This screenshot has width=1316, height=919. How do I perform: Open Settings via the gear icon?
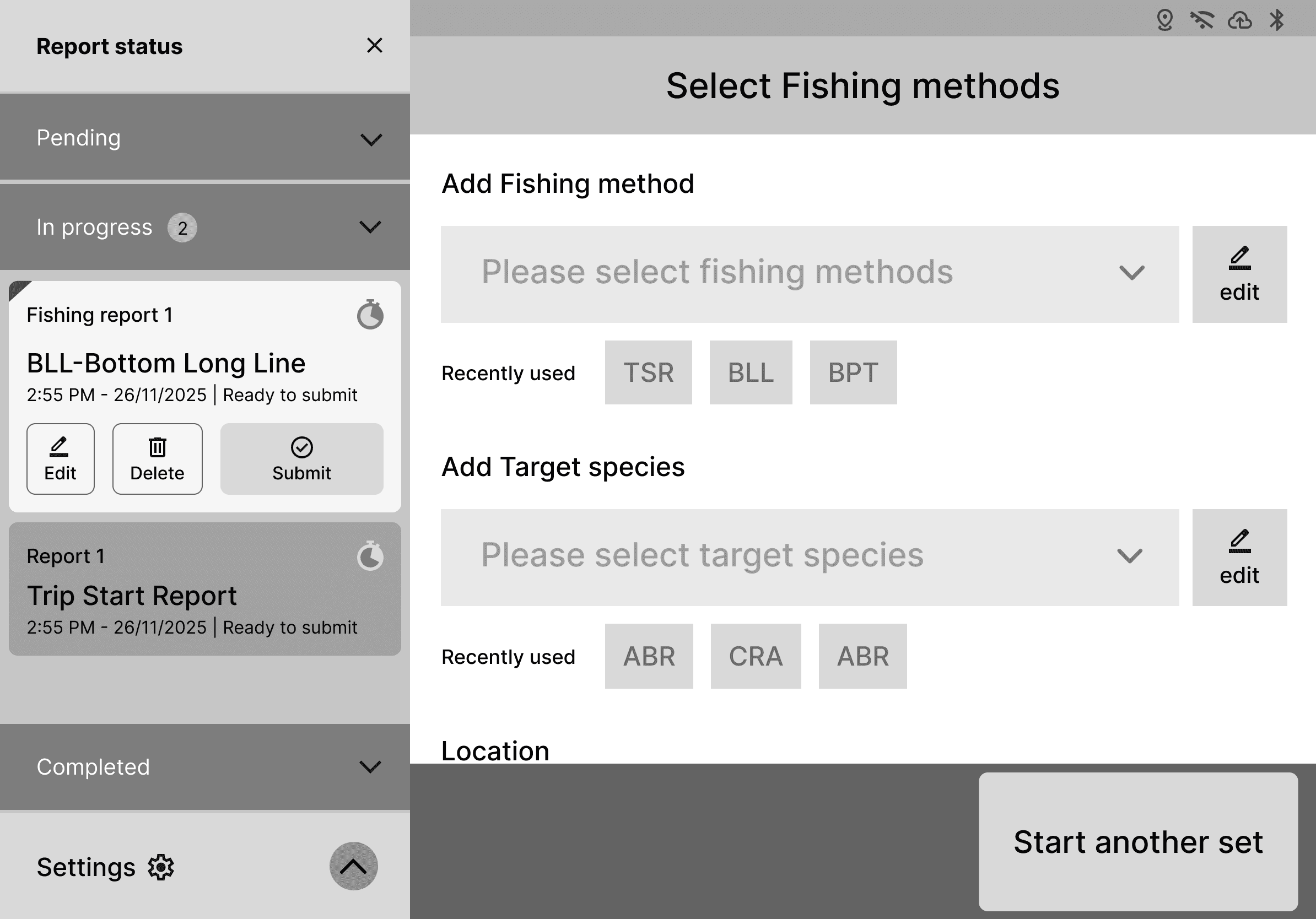pyautogui.click(x=161, y=867)
